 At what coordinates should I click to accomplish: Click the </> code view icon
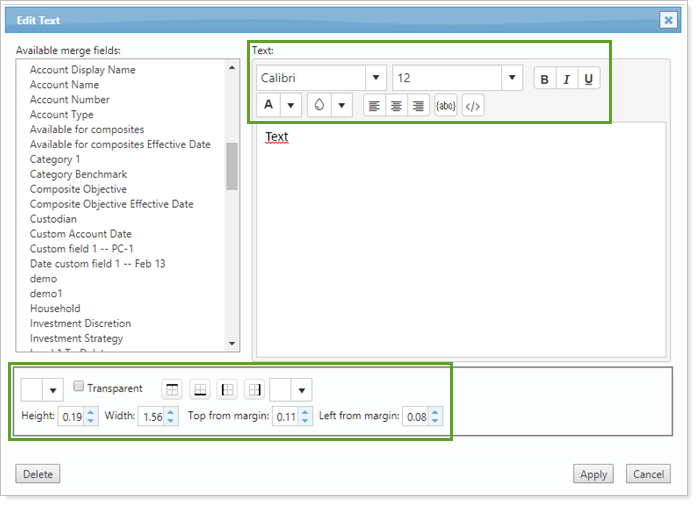tap(473, 105)
